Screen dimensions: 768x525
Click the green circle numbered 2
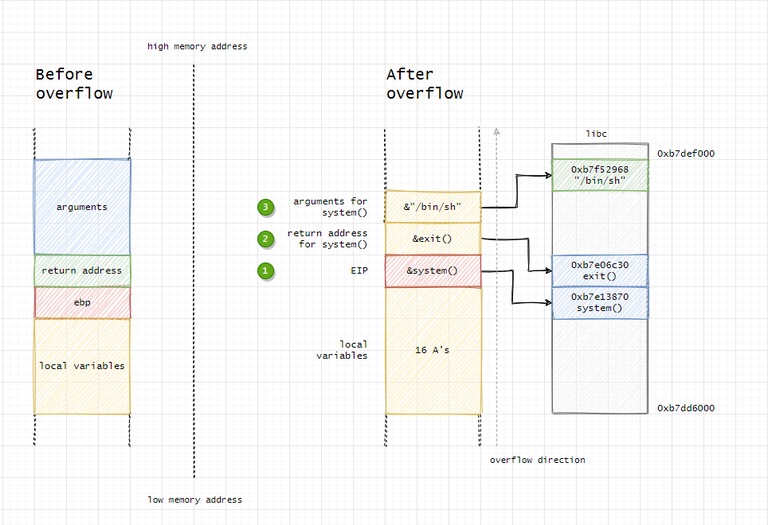265,239
